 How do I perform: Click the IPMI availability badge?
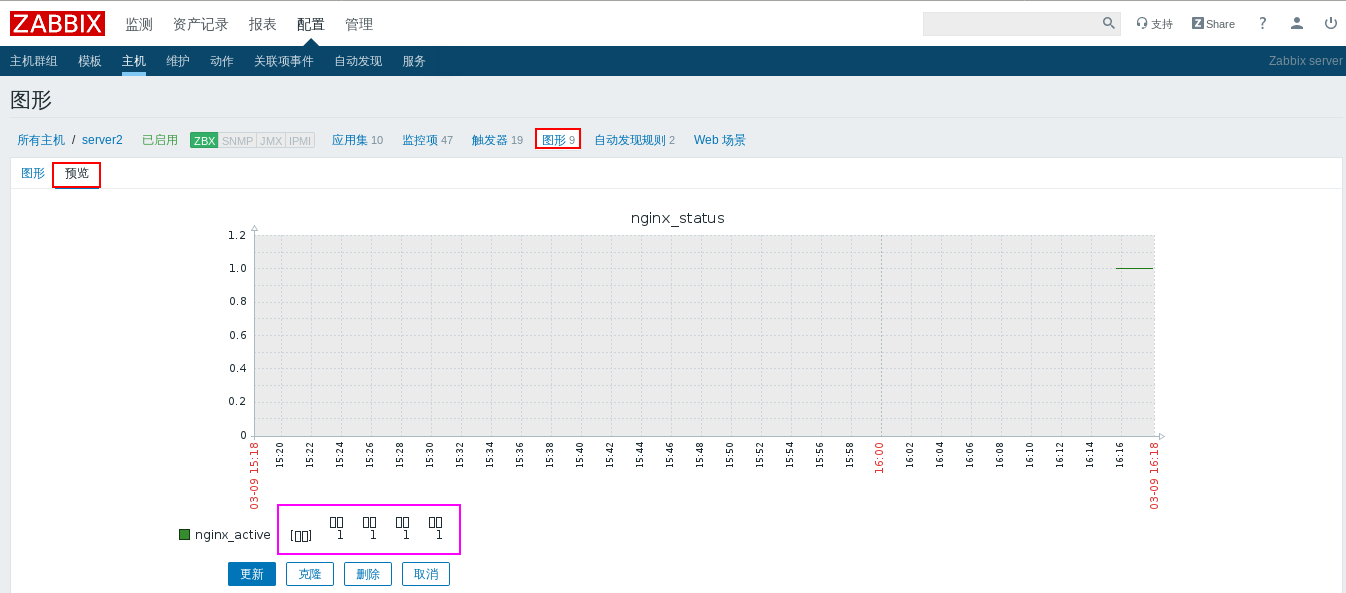(300, 140)
